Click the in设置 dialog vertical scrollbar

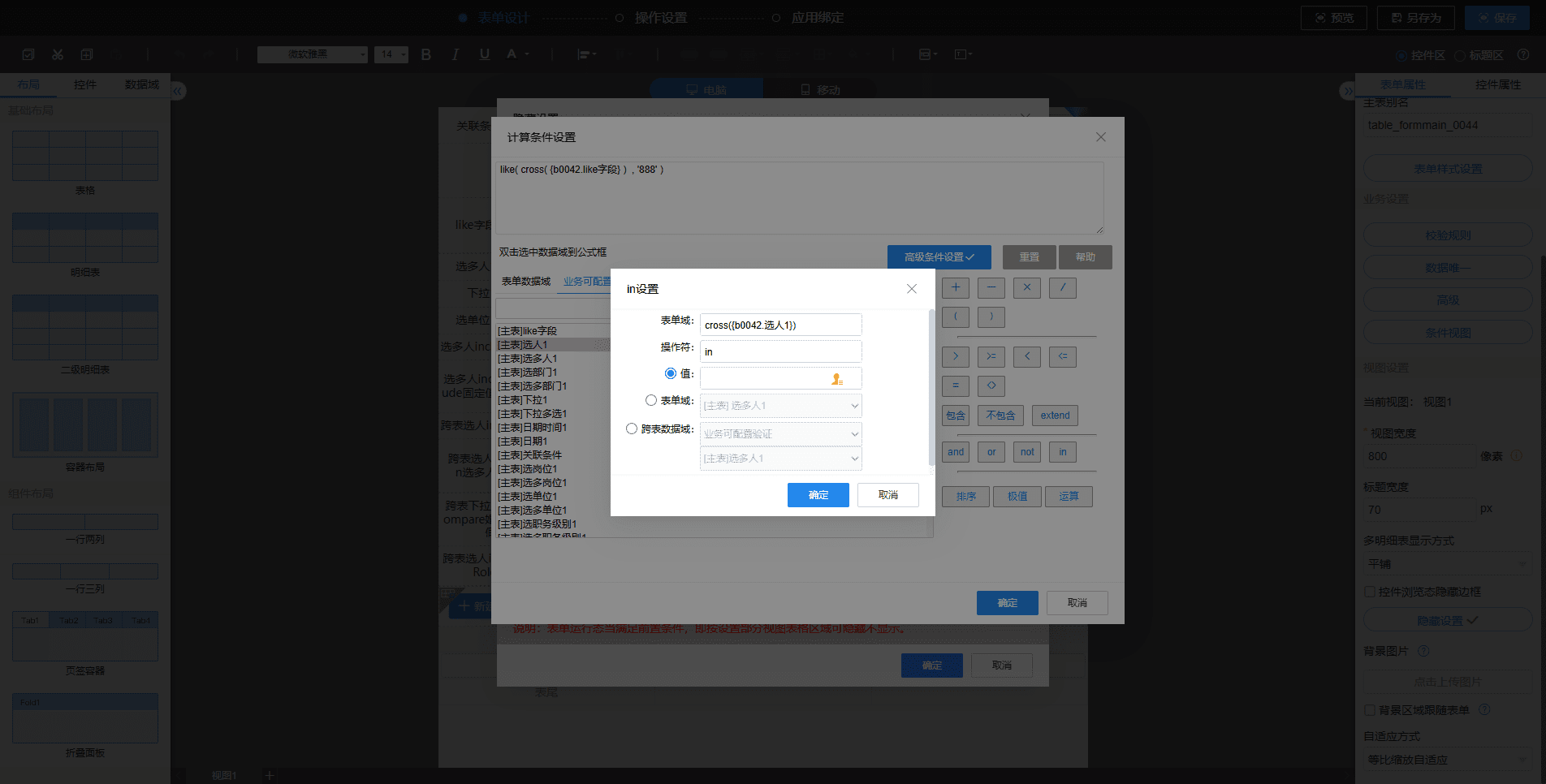point(931,388)
